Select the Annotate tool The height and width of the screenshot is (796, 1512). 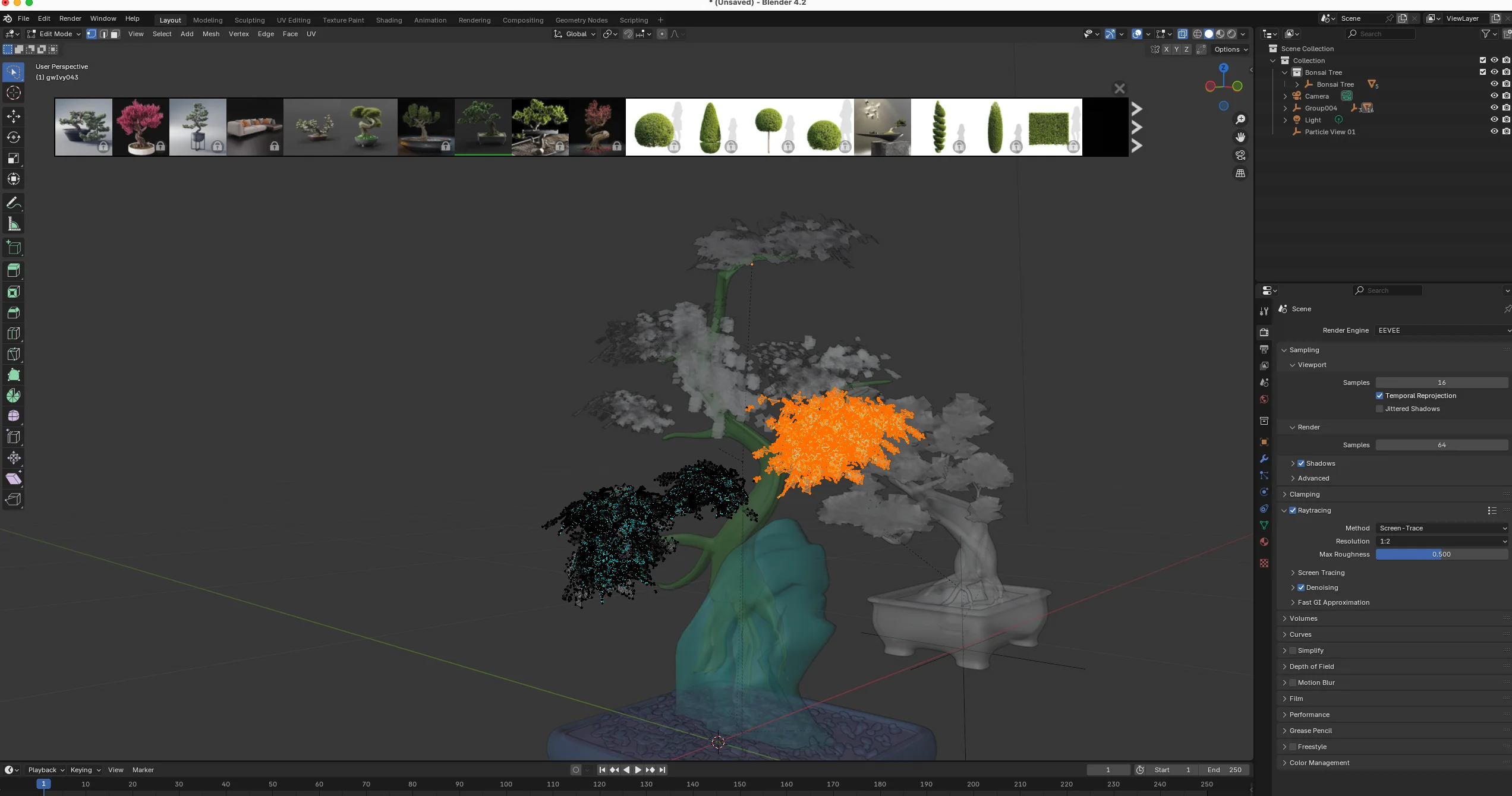point(14,203)
